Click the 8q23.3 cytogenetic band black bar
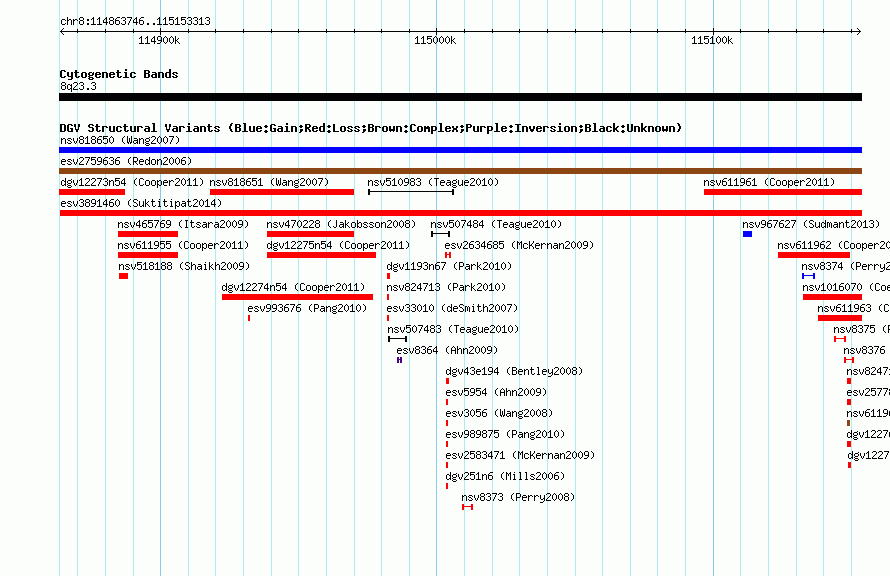The height and width of the screenshot is (576, 890). [460, 97]
